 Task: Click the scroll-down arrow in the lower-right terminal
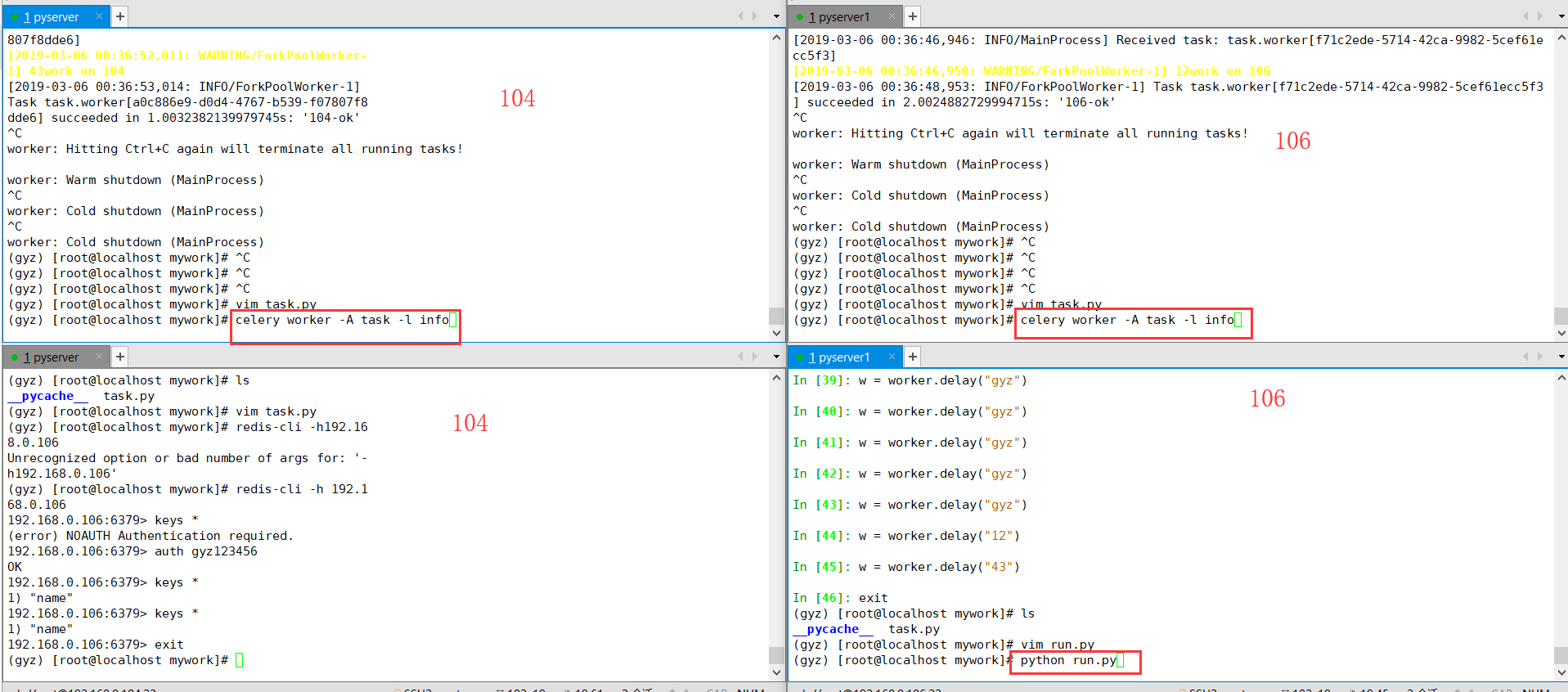click(x=1561, y=672)
